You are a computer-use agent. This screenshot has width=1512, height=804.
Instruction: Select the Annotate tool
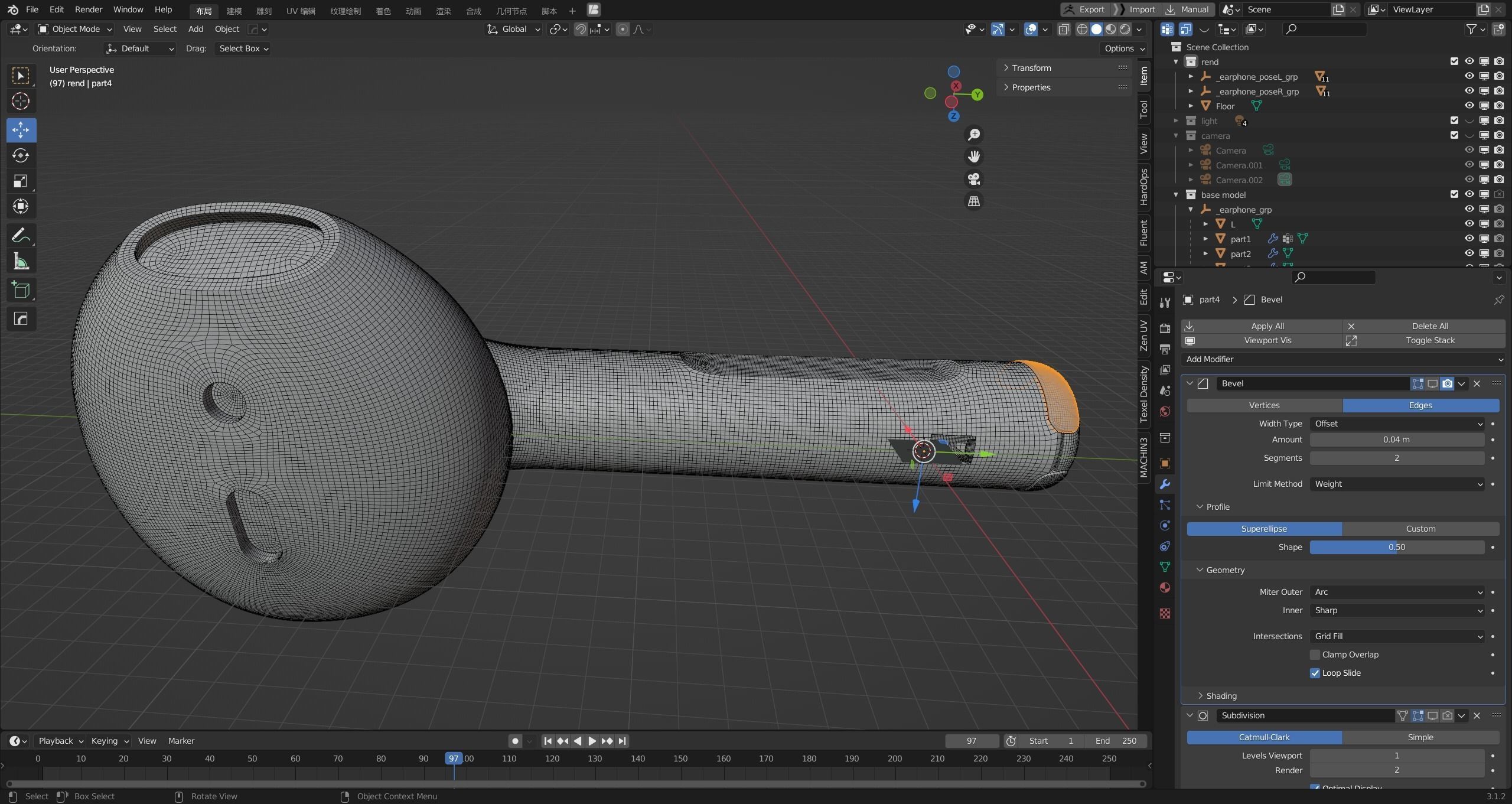(x=21, y=236)
